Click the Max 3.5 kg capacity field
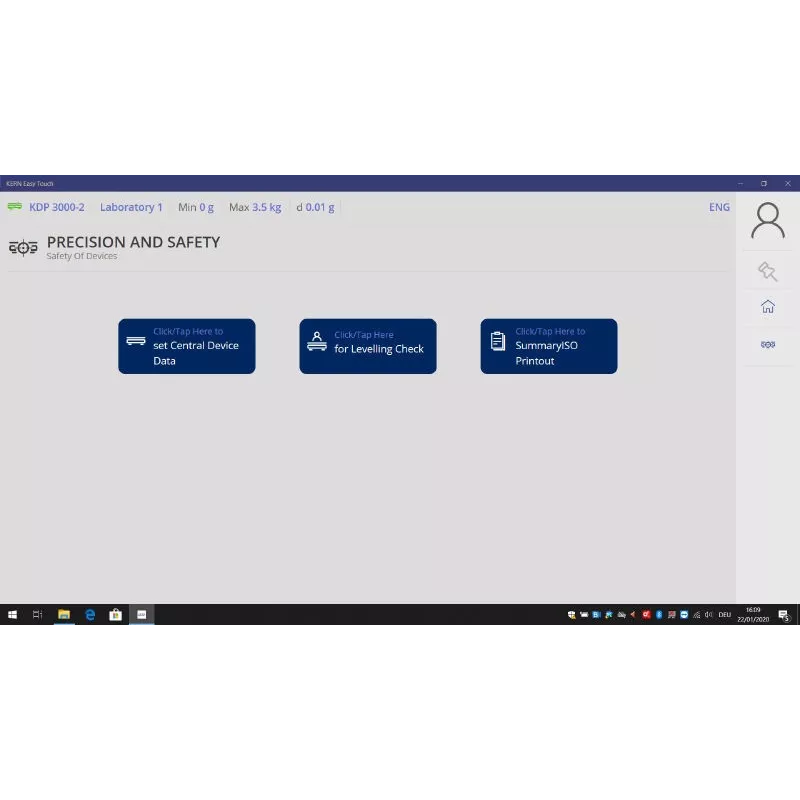The image size is (800, 800). [255, 207]
